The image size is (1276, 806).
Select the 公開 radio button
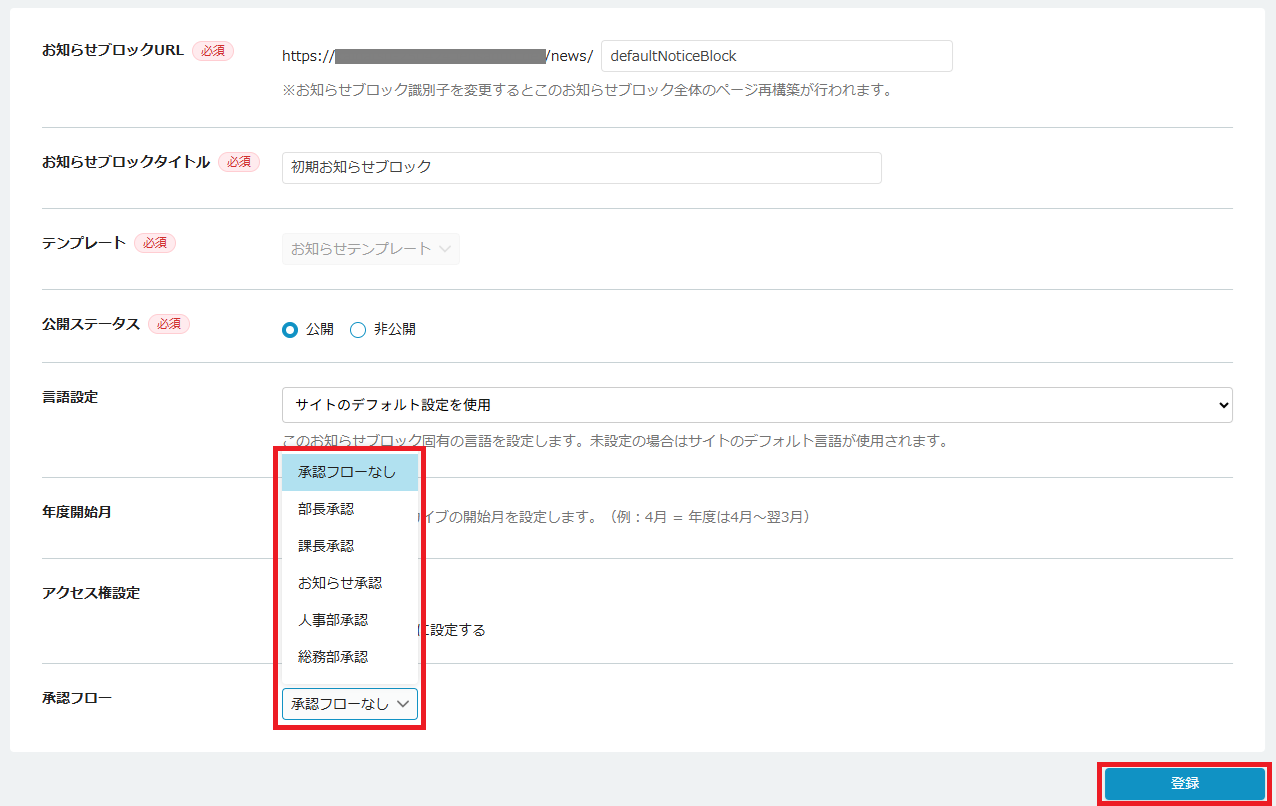(290, 330)
